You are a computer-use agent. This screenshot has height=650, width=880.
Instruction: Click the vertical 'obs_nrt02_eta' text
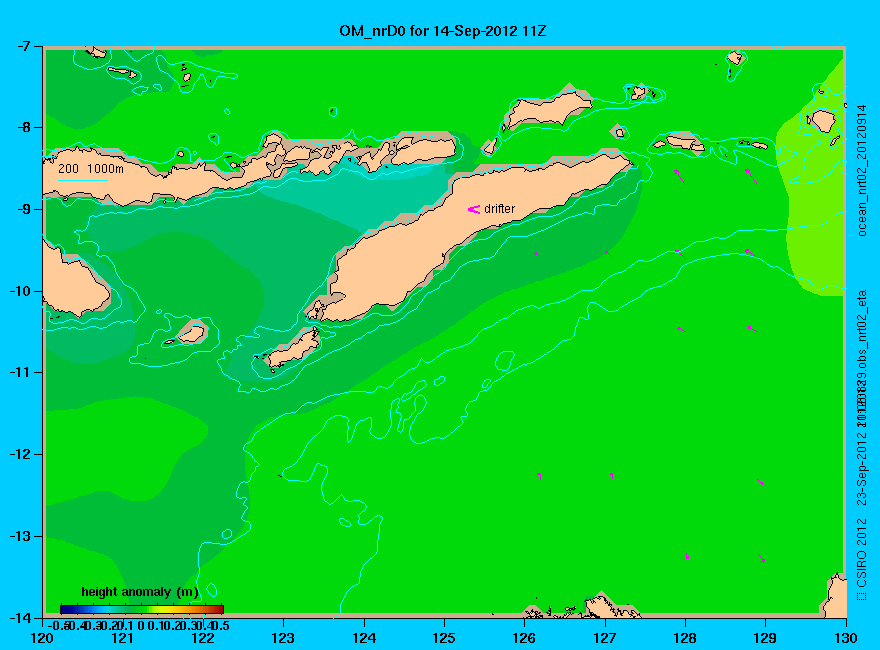862,331
